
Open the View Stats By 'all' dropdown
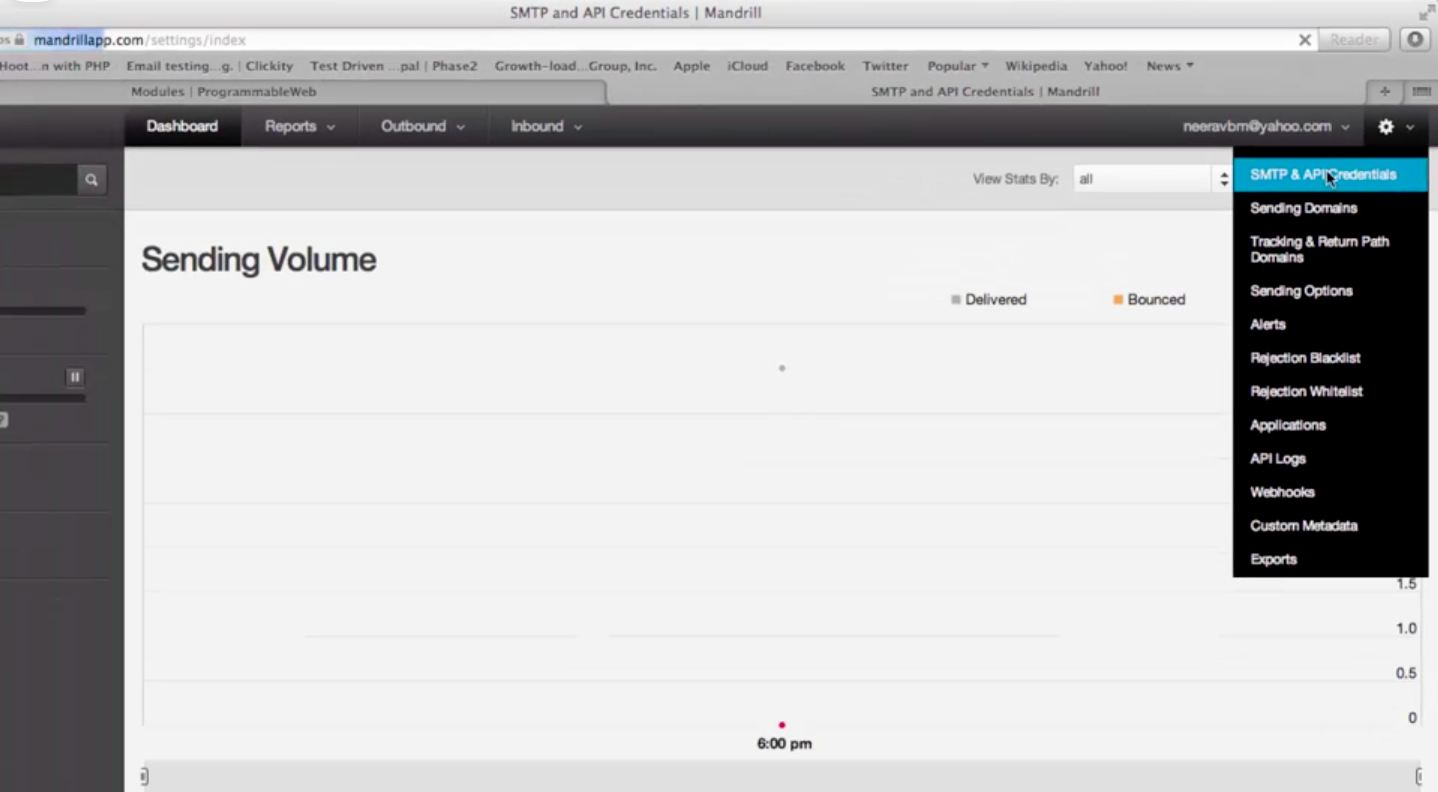click(x=1152, y=179)
